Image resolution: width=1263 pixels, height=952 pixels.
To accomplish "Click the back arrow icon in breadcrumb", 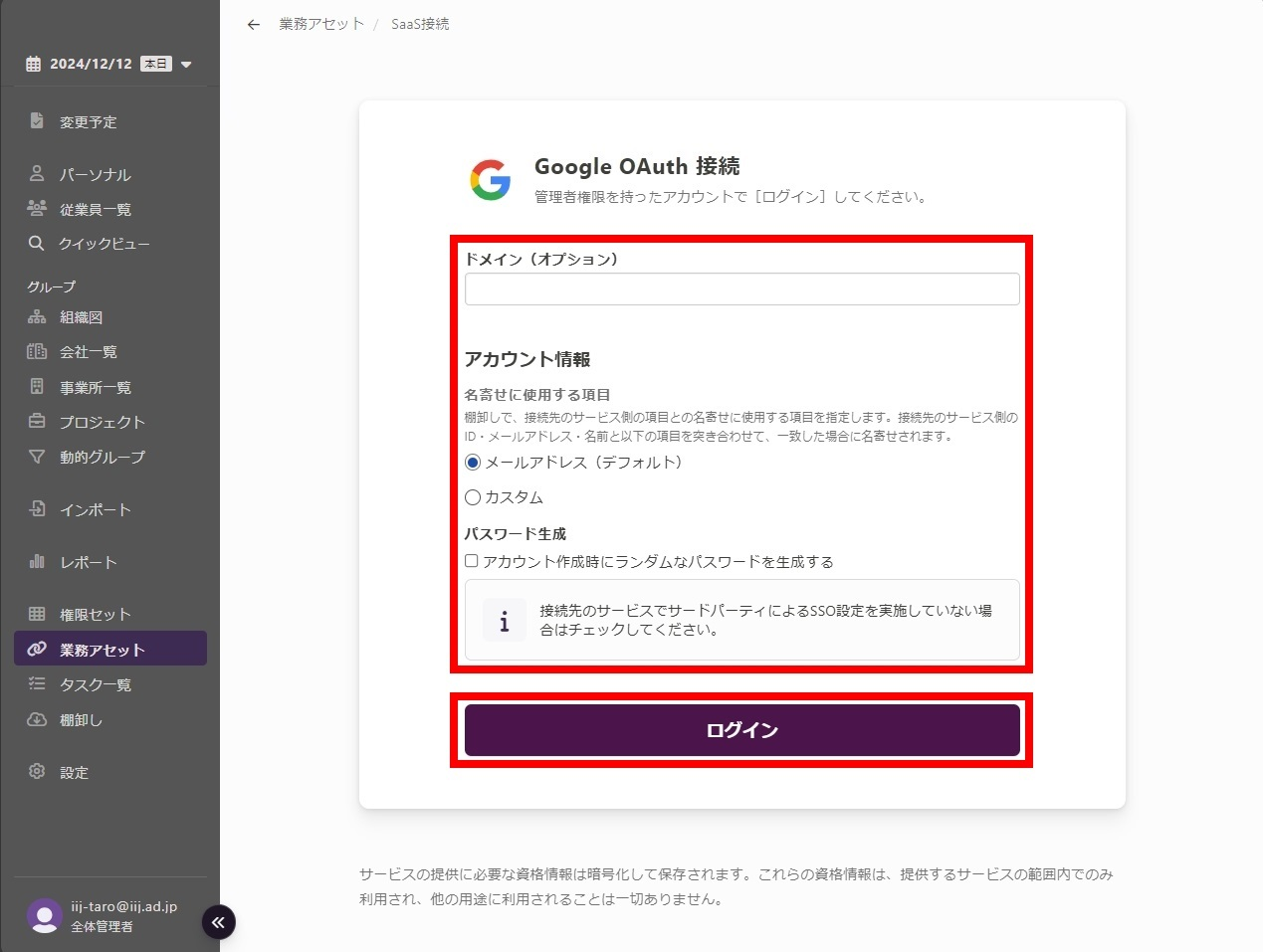I will (254, 25).
